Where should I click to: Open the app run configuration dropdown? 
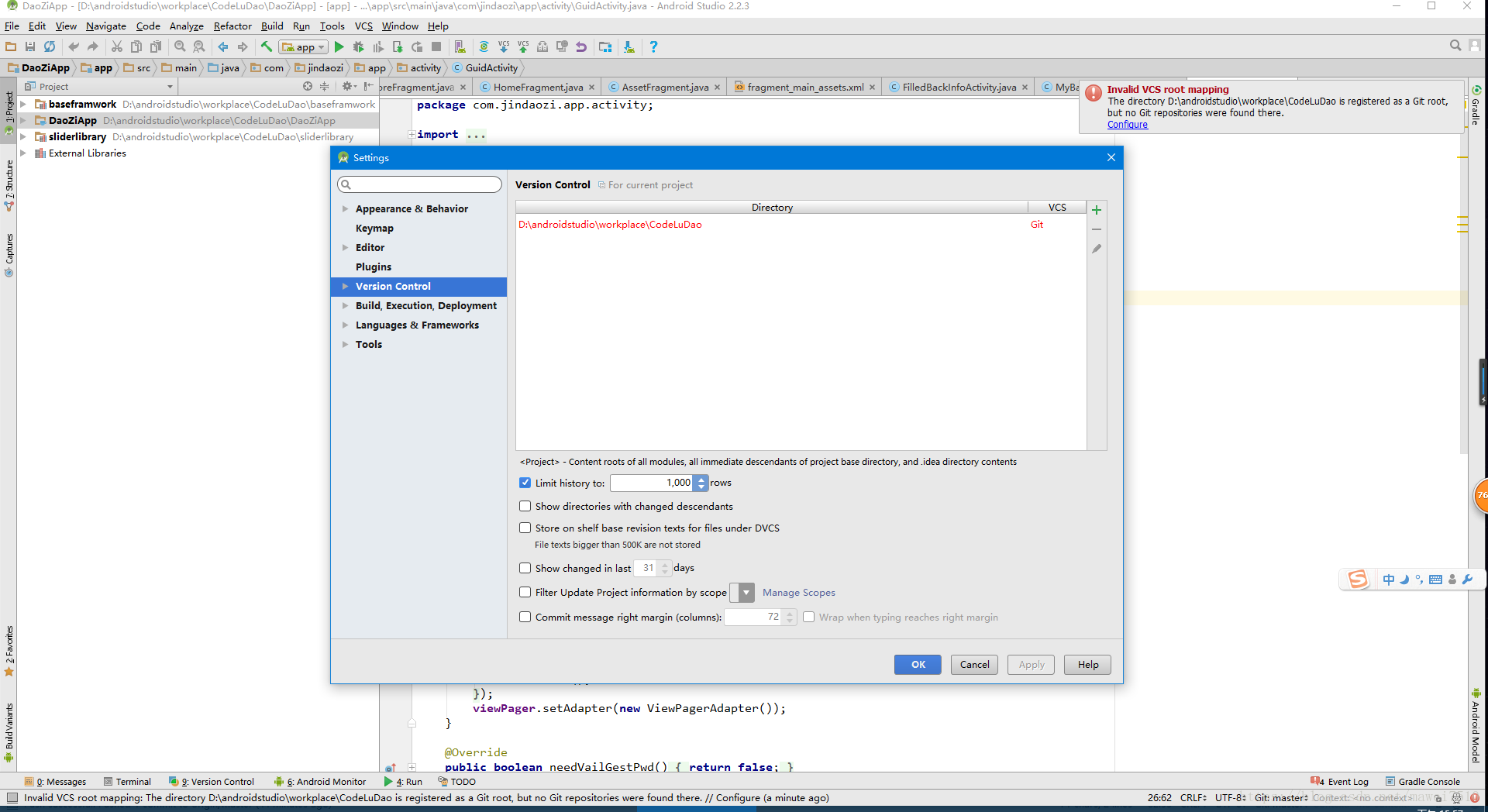click(x=304, y=47)
